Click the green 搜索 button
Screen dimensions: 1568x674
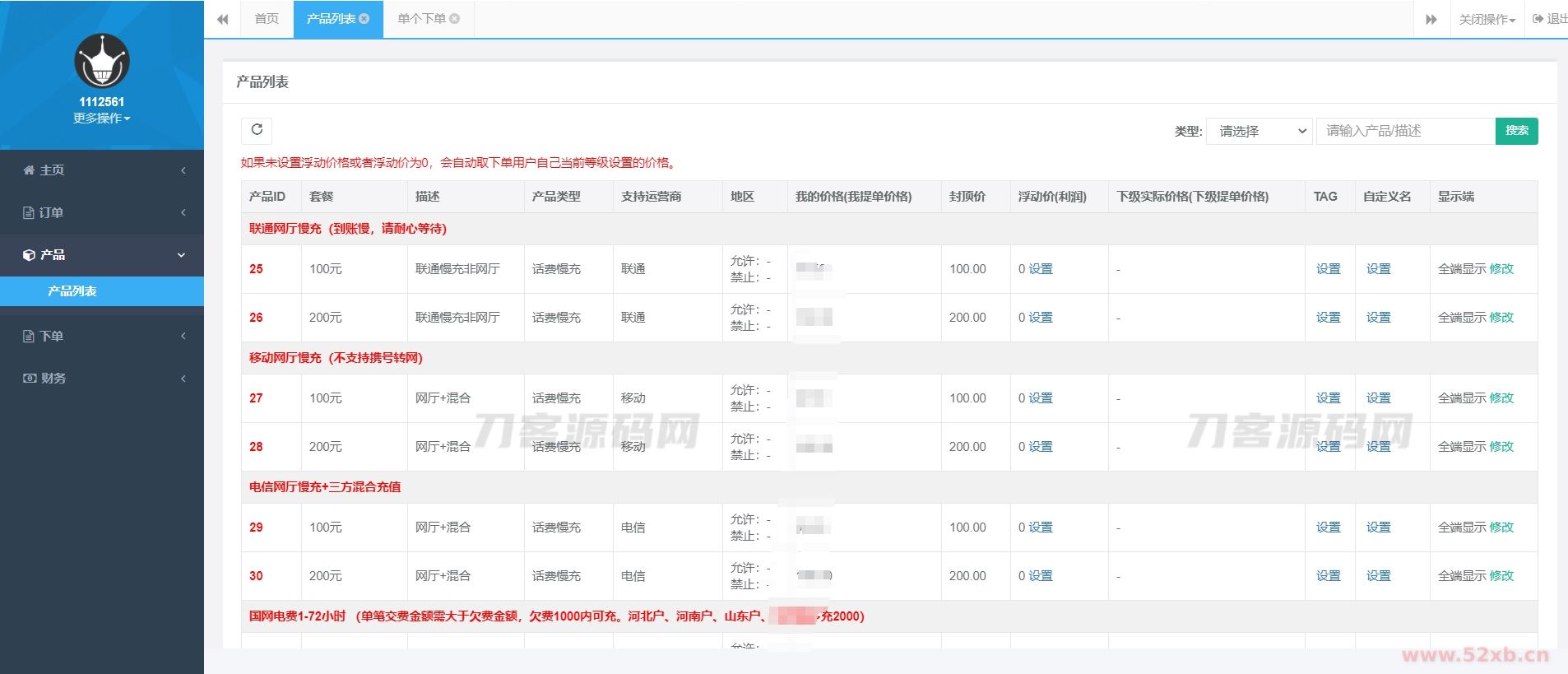[1516, 131]
